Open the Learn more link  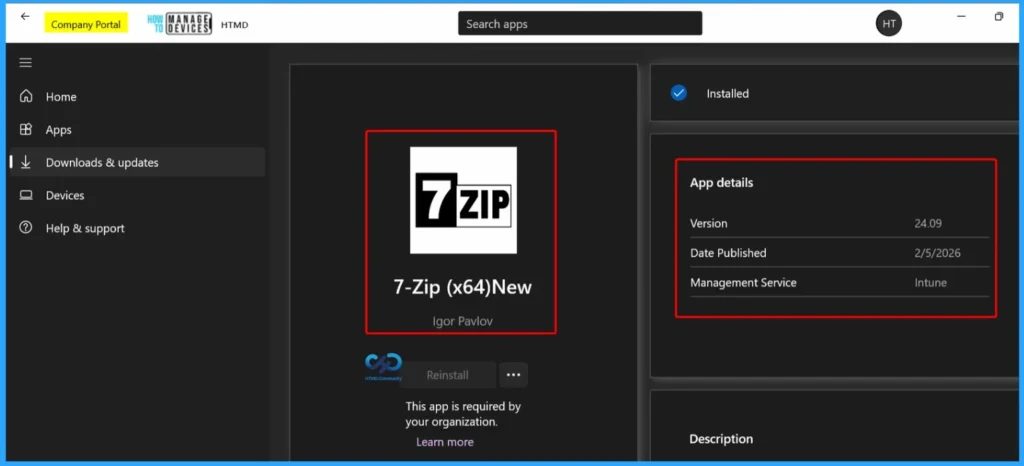click(x=445, y=442)
